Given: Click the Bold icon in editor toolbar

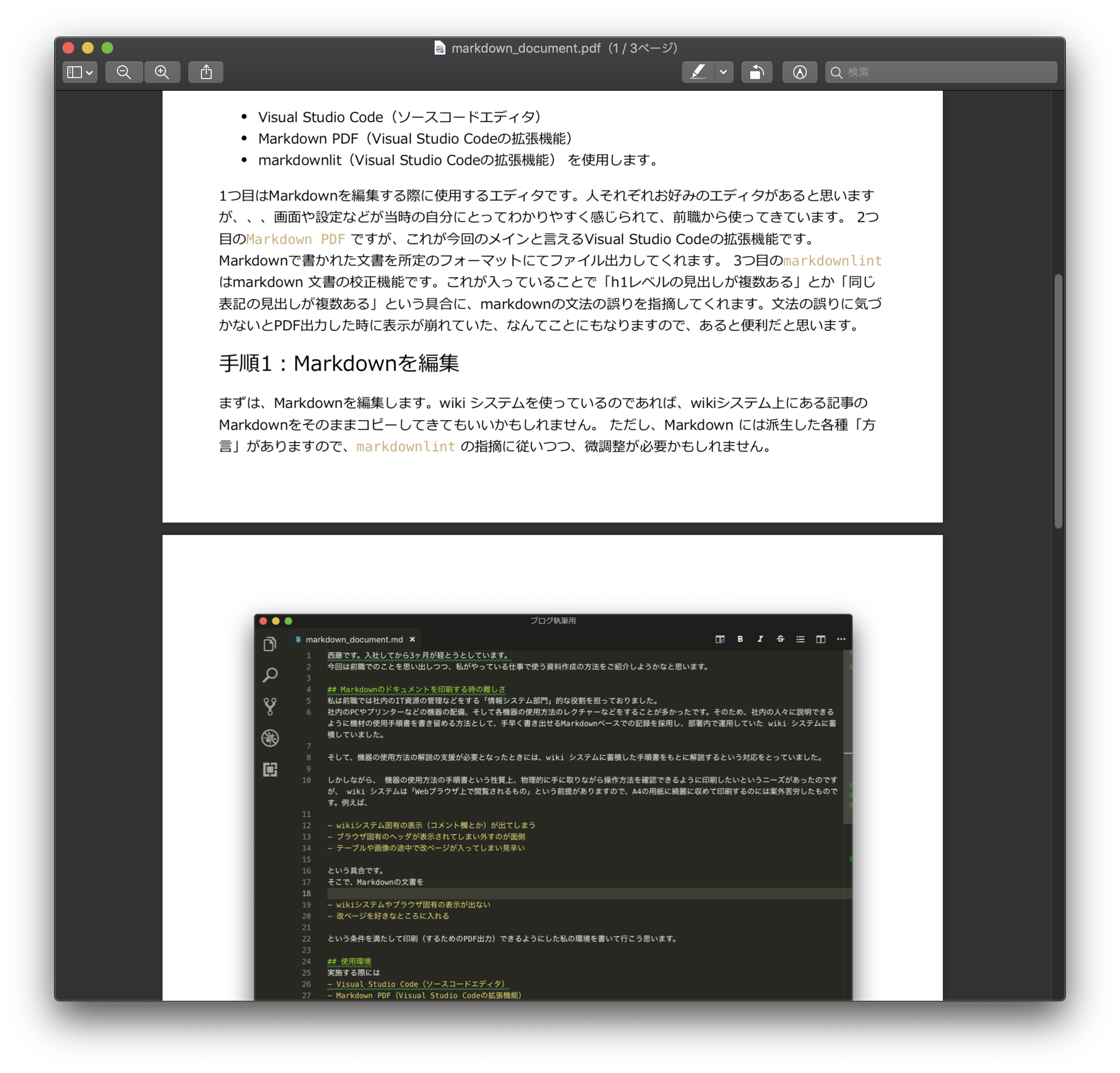Looking at the screenshot, I should point(740,639).
